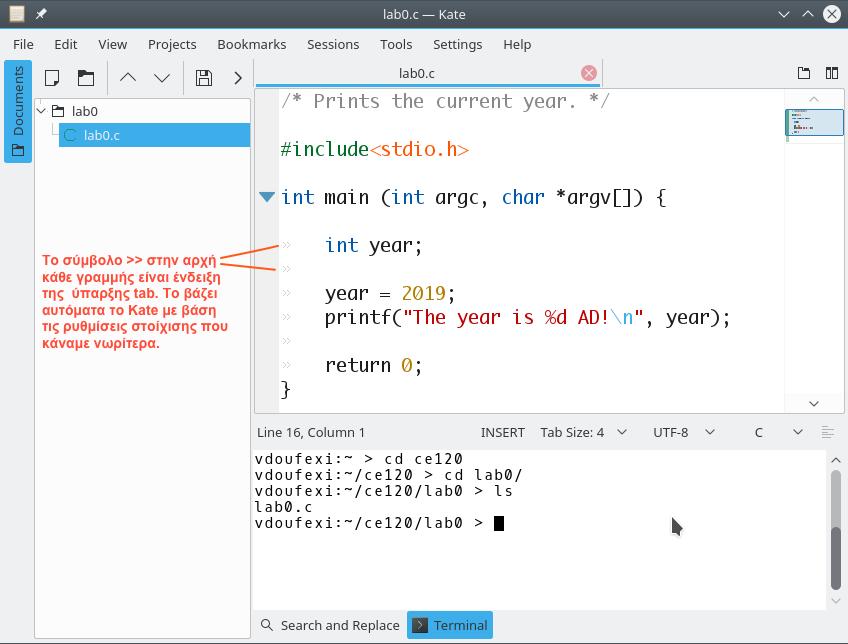The height and width of the screenshot is (644, 848).
Task: Save the document with the floppy disk icon
Action: 203,78
